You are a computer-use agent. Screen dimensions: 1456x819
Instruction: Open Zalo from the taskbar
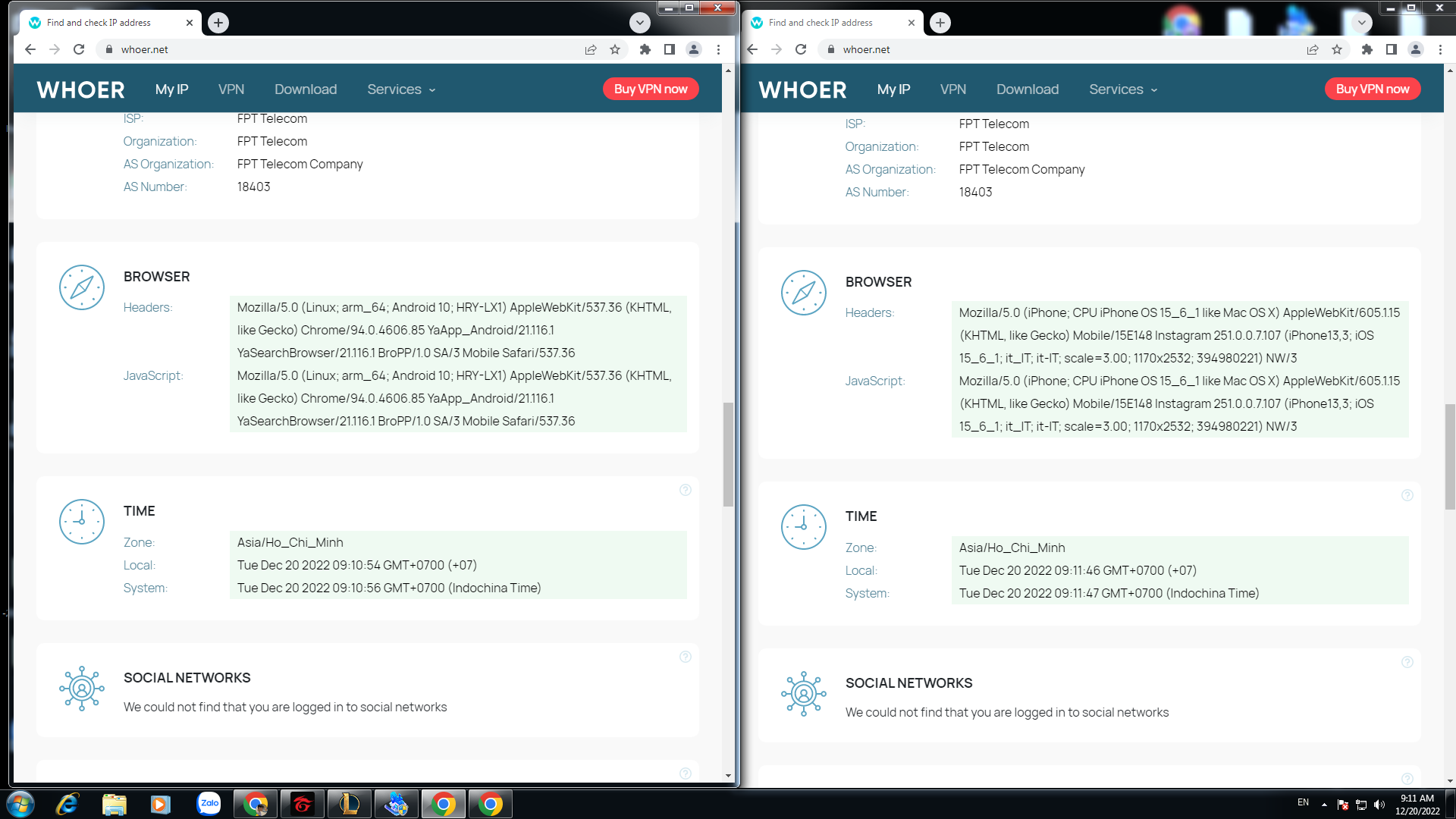[x=209, y=804]
